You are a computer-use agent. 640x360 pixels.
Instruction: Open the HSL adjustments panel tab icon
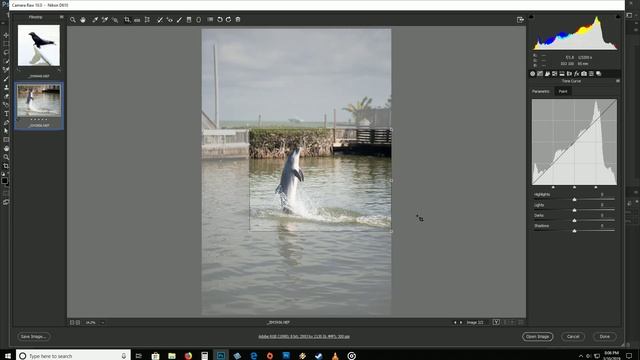(x=555, y=74)
